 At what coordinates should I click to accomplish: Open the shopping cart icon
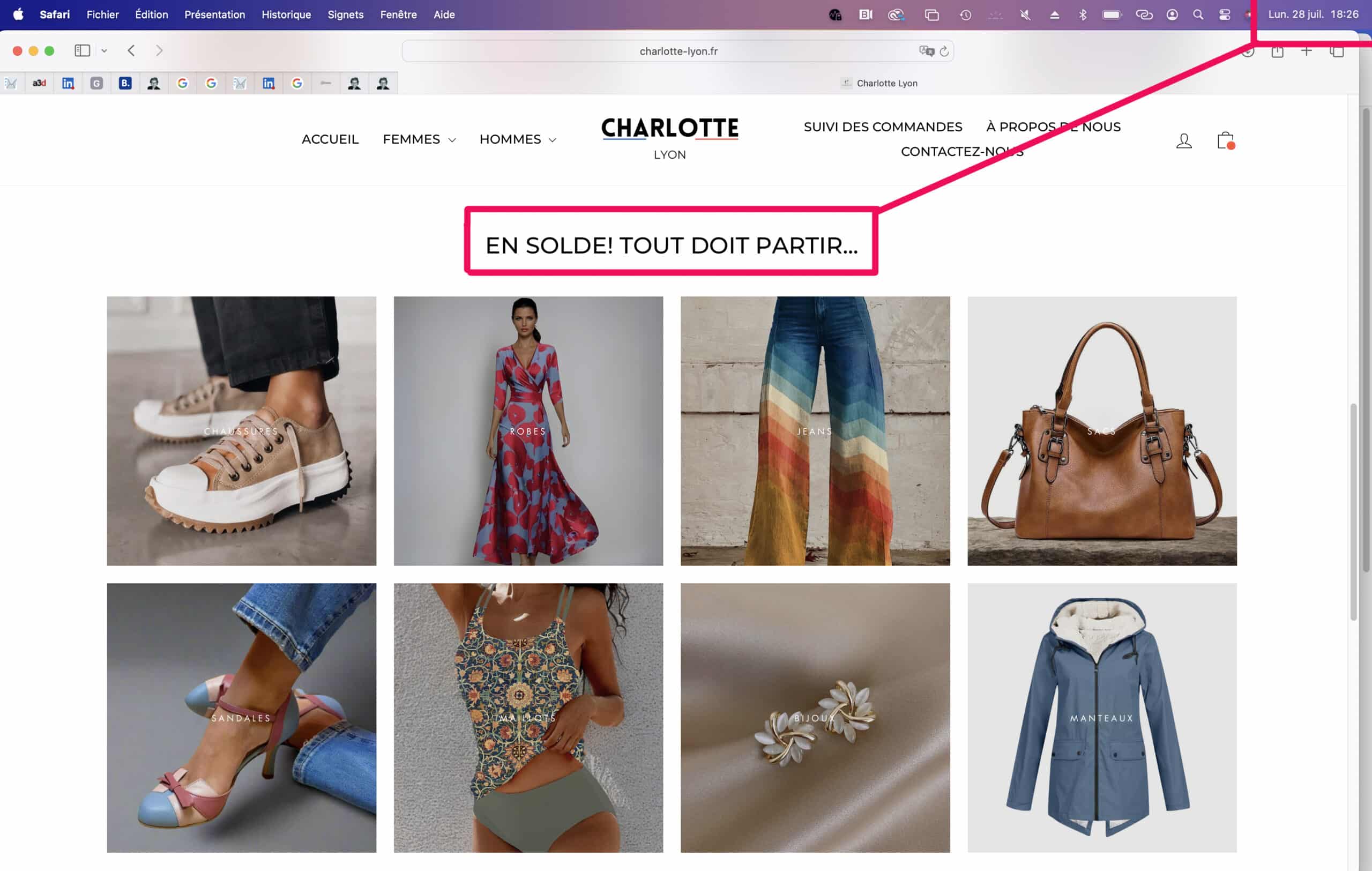1225,141
